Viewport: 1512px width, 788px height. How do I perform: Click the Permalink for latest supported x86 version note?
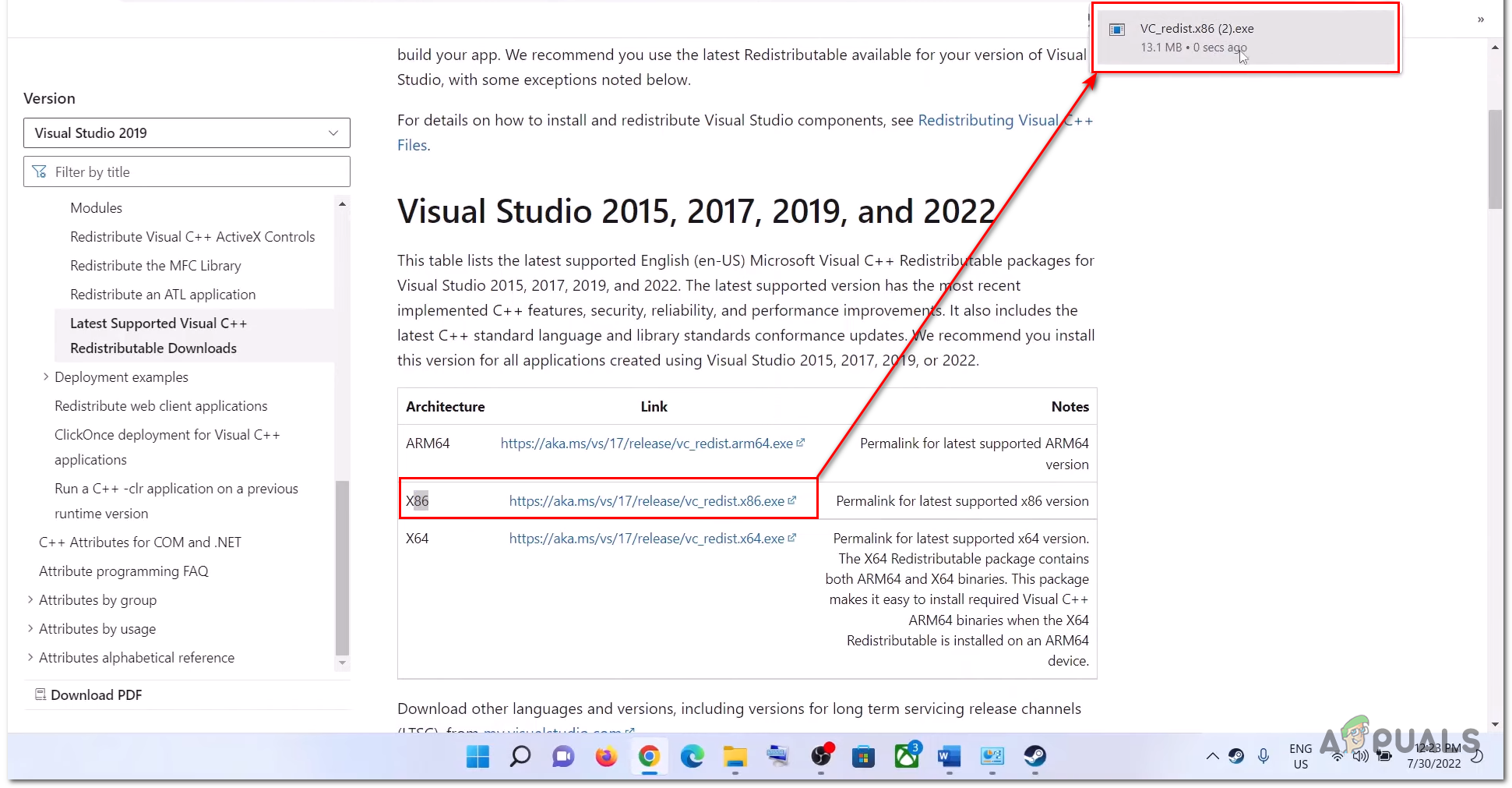[962, 501]
